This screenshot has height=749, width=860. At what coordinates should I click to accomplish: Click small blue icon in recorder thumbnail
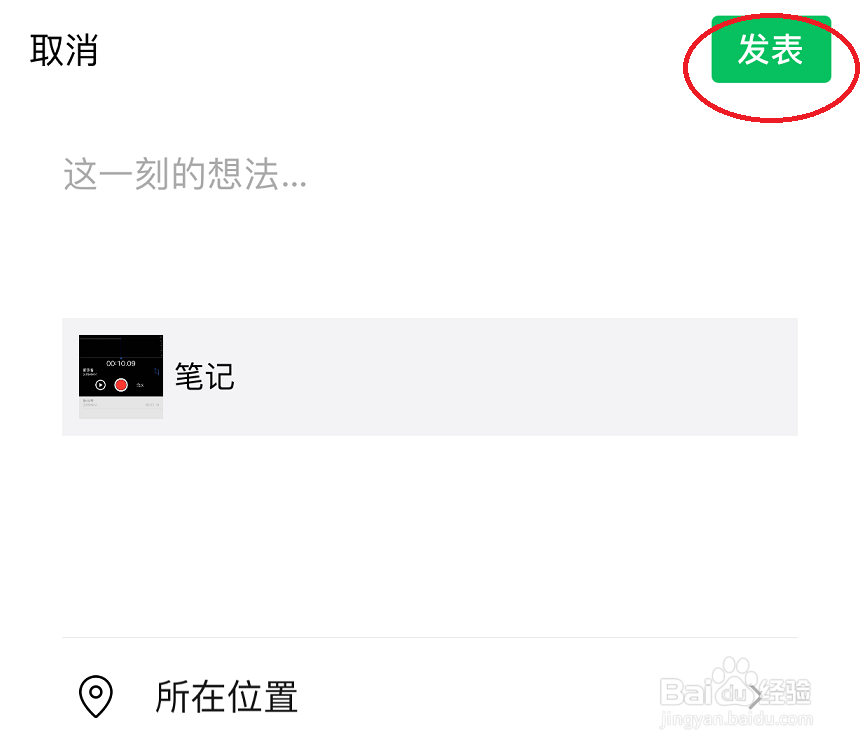point(157,372)
